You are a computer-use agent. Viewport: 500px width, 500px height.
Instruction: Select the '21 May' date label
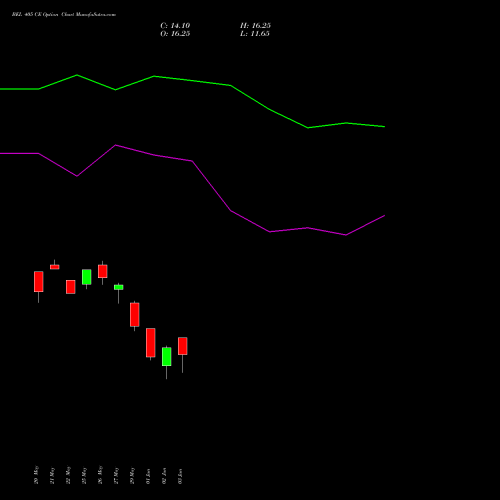[x=52, y=475]
